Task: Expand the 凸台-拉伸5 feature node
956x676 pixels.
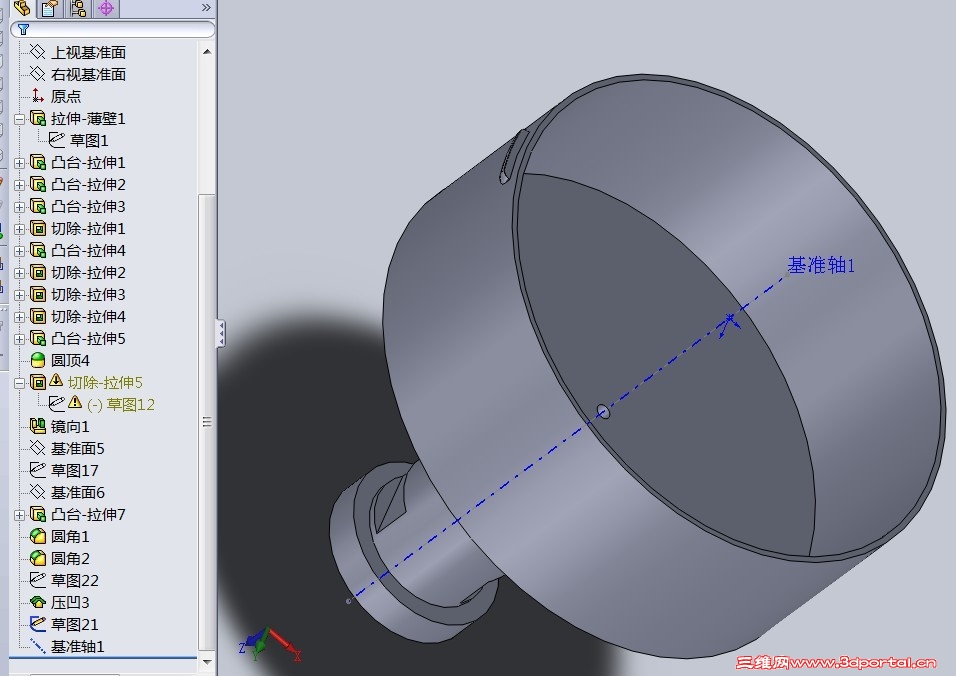Action: pos(20,338)
